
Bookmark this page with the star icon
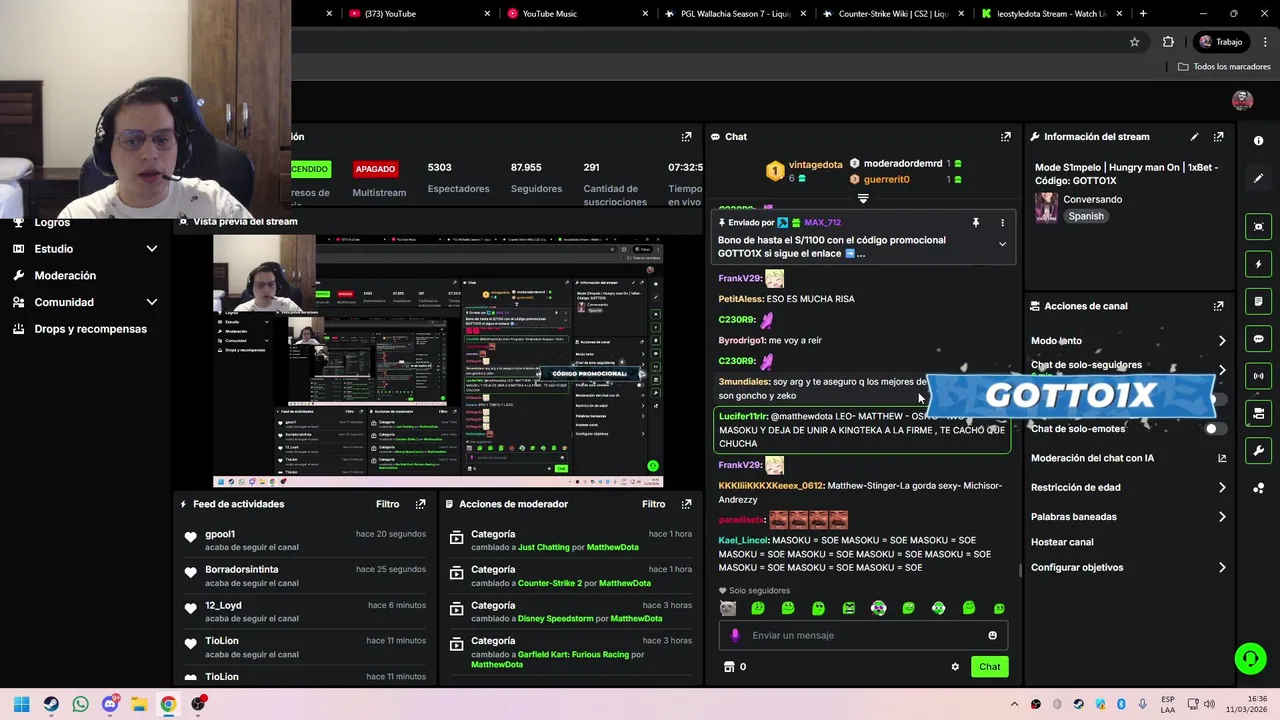pos(1134,42)
